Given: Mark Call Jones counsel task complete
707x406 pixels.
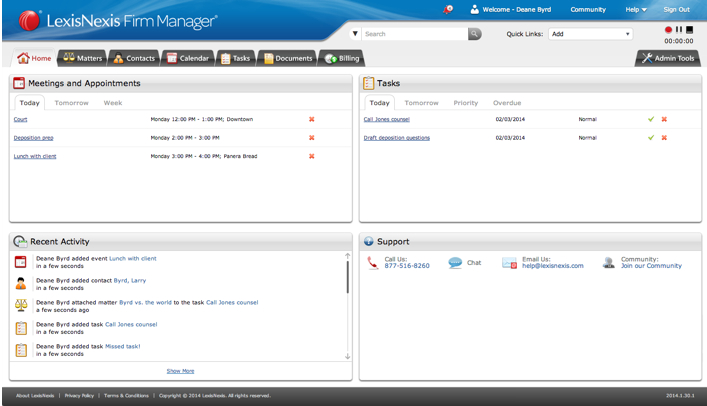Looking at the screenshot, I should point(651,120).
